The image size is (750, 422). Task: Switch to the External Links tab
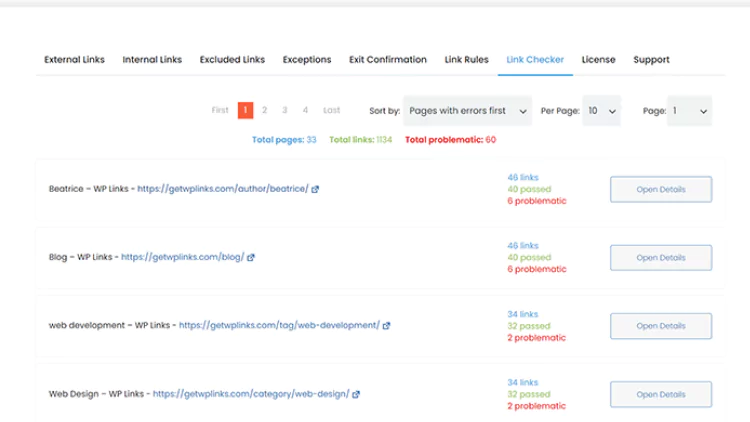point(74,60)
